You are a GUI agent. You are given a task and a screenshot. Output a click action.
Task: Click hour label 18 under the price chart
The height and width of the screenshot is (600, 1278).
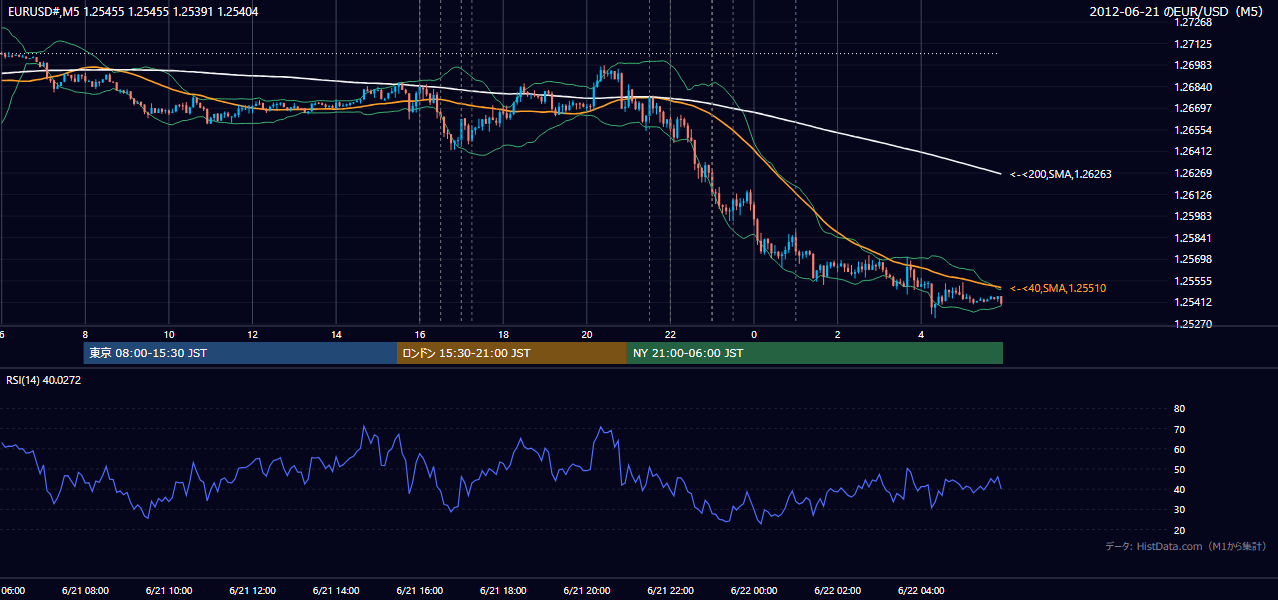coord(504,335)
